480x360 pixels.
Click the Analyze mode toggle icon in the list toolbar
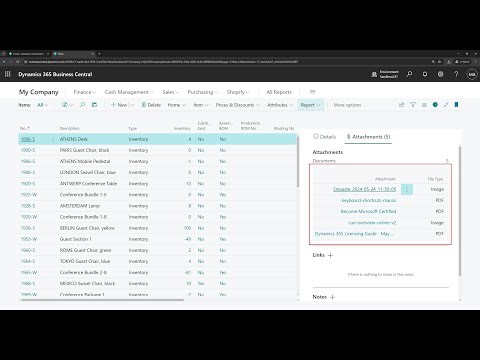(x=67, y=105)
